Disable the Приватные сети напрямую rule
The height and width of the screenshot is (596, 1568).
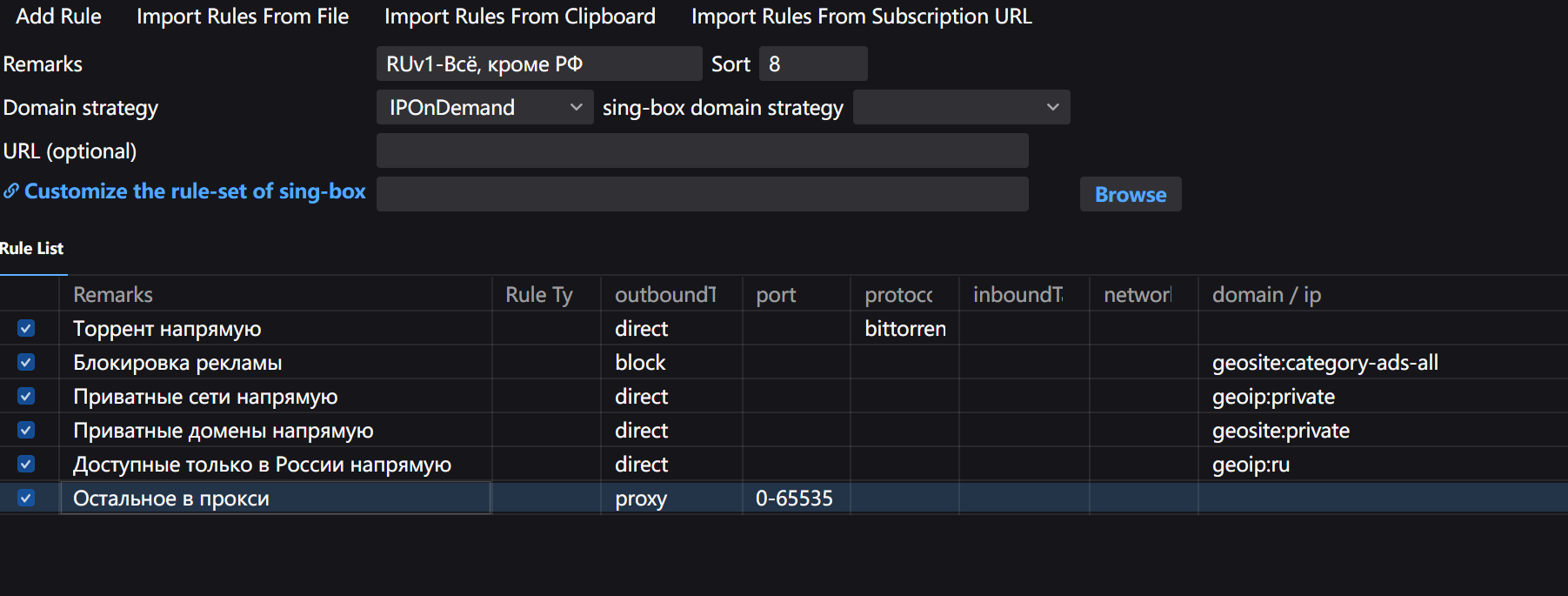26,397
